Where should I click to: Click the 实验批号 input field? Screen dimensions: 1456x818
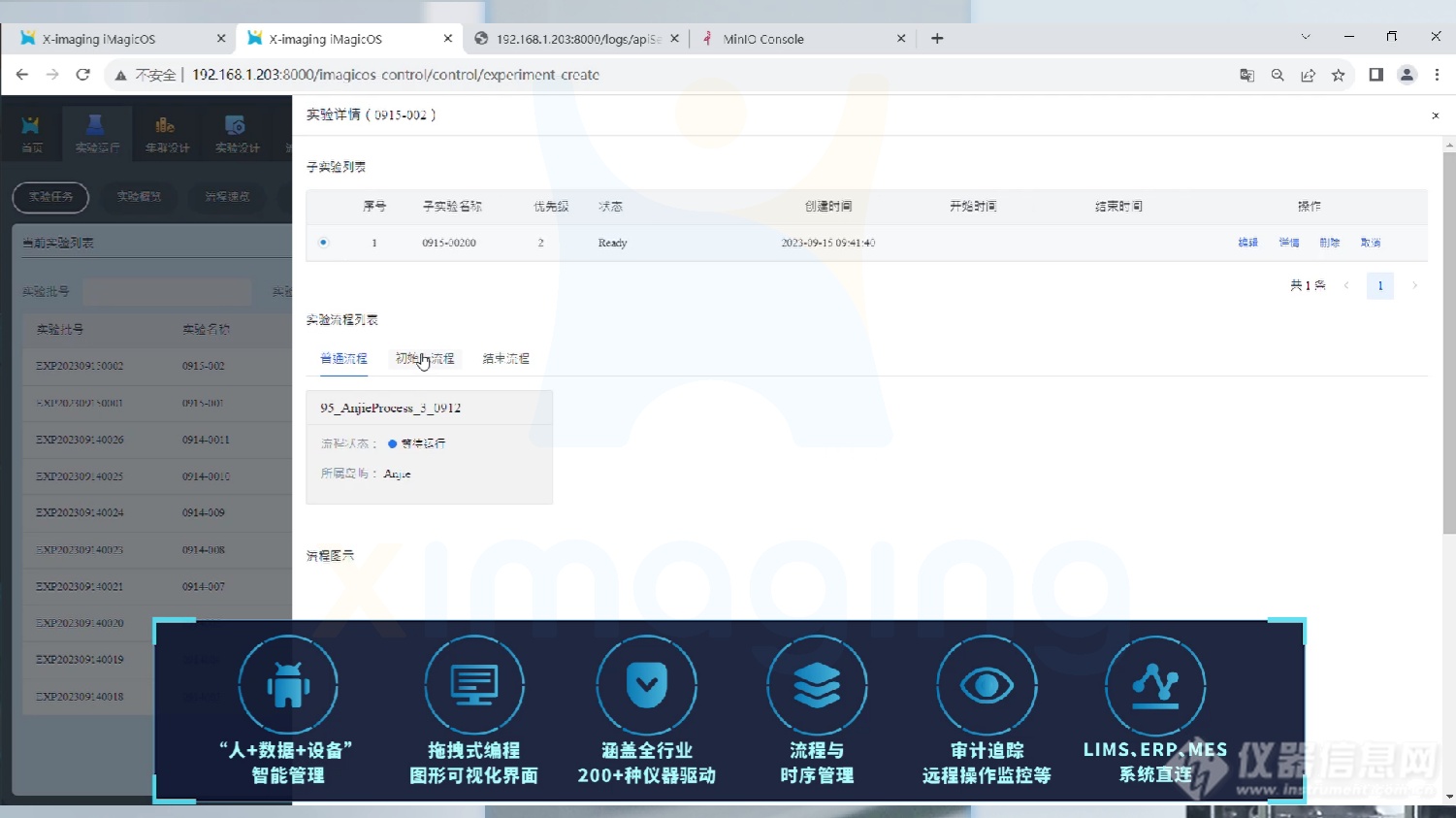167,291
